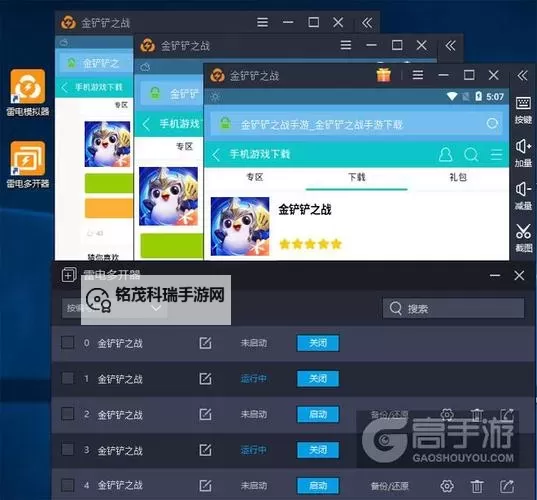Click 启动 button for instance 4
The image size is (537, 500).
tap(318, 486)
